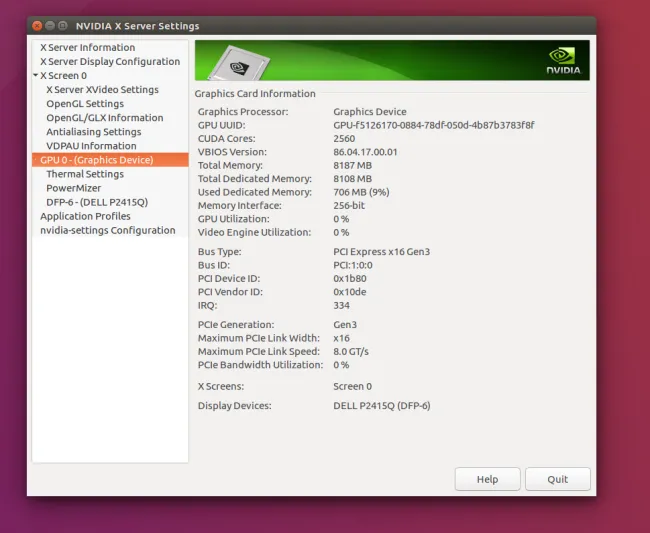The height and width of the screenshot is (533, 650).
Task: Click the Graphics Card Information heading
Action: 255,94
